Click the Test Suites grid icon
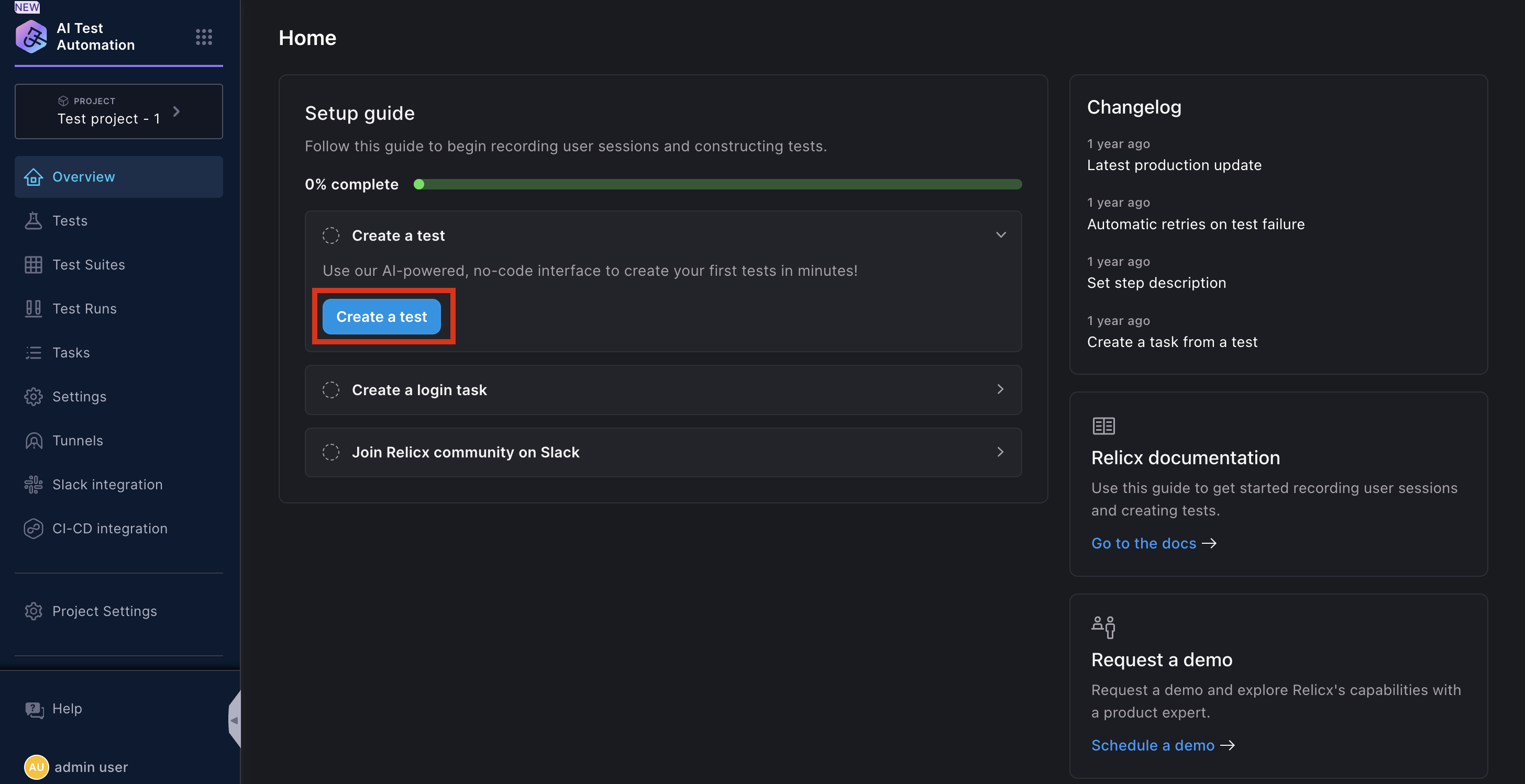The width and height of the screenshot is (1525, 784). click(33, 264)
